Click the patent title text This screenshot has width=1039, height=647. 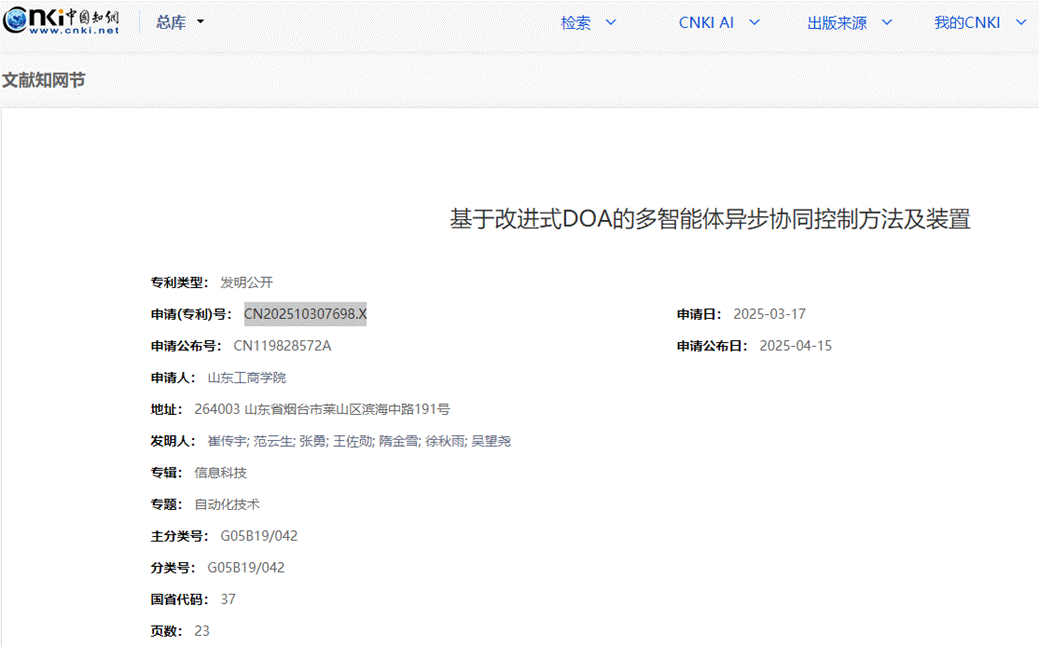click(710, 219)
